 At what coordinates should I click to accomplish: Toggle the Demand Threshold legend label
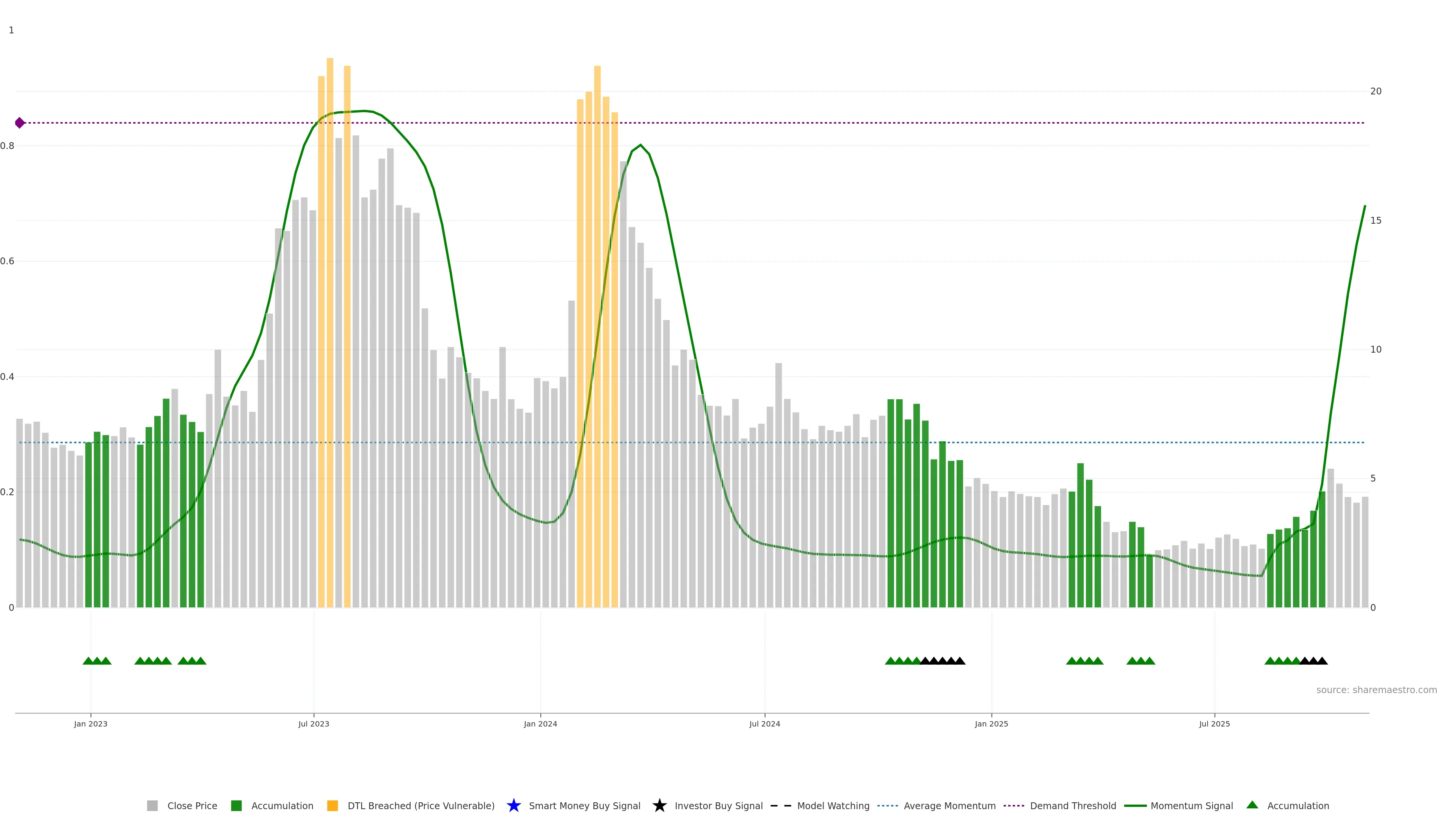click(x=1073, y=805)
